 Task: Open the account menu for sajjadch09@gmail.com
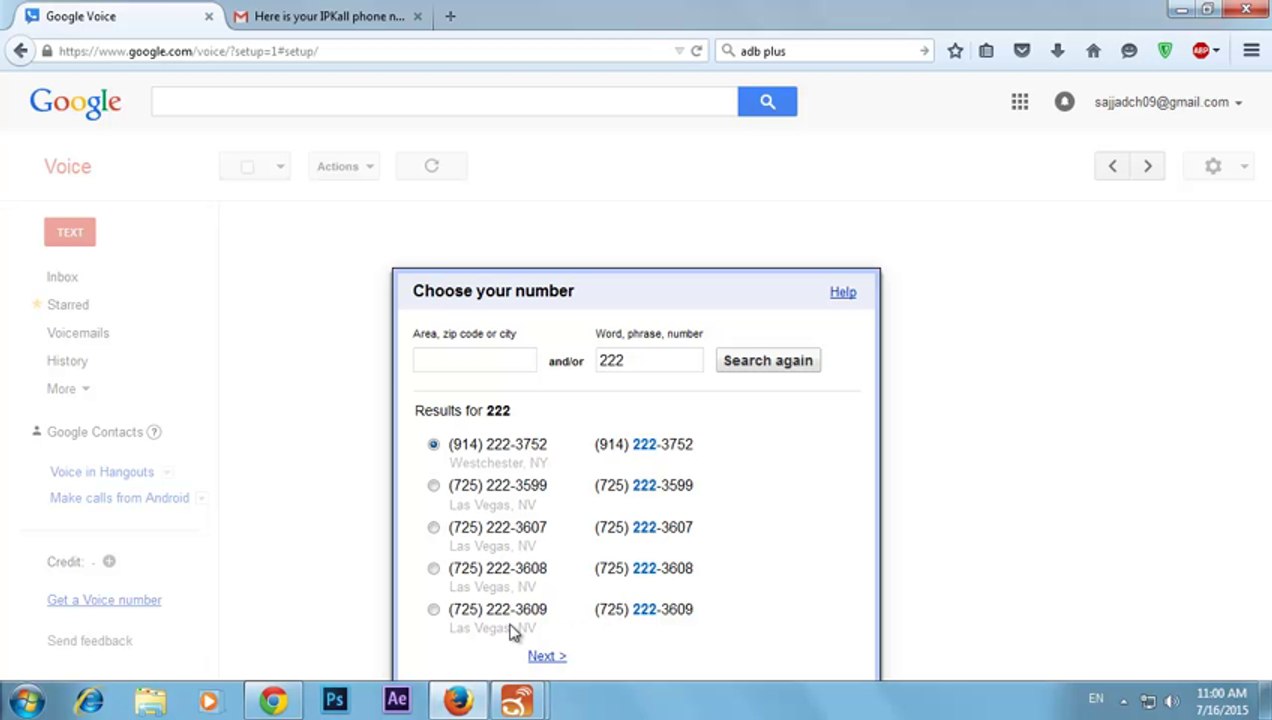(1168, 102)
